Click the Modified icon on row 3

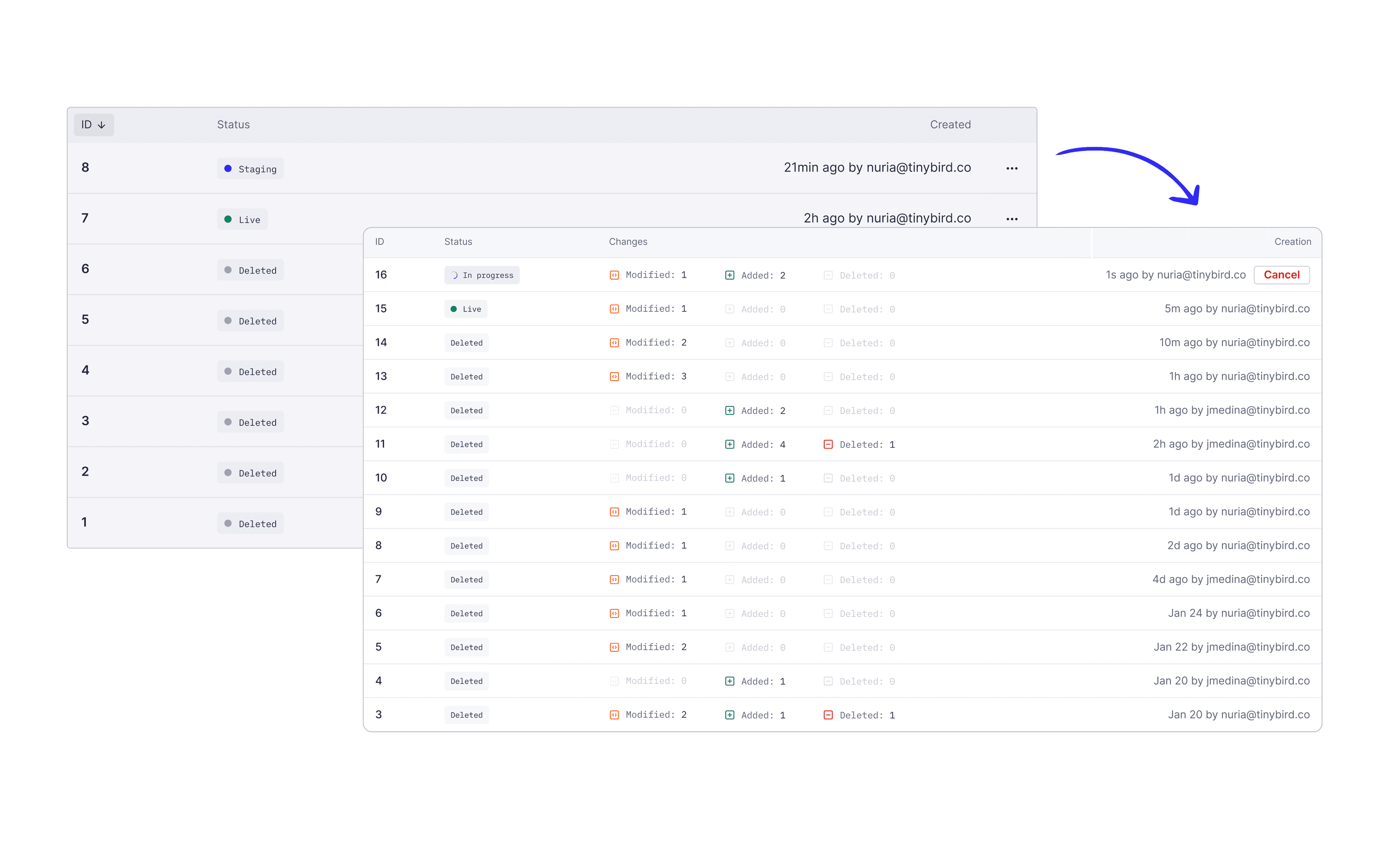coord(614,715)
